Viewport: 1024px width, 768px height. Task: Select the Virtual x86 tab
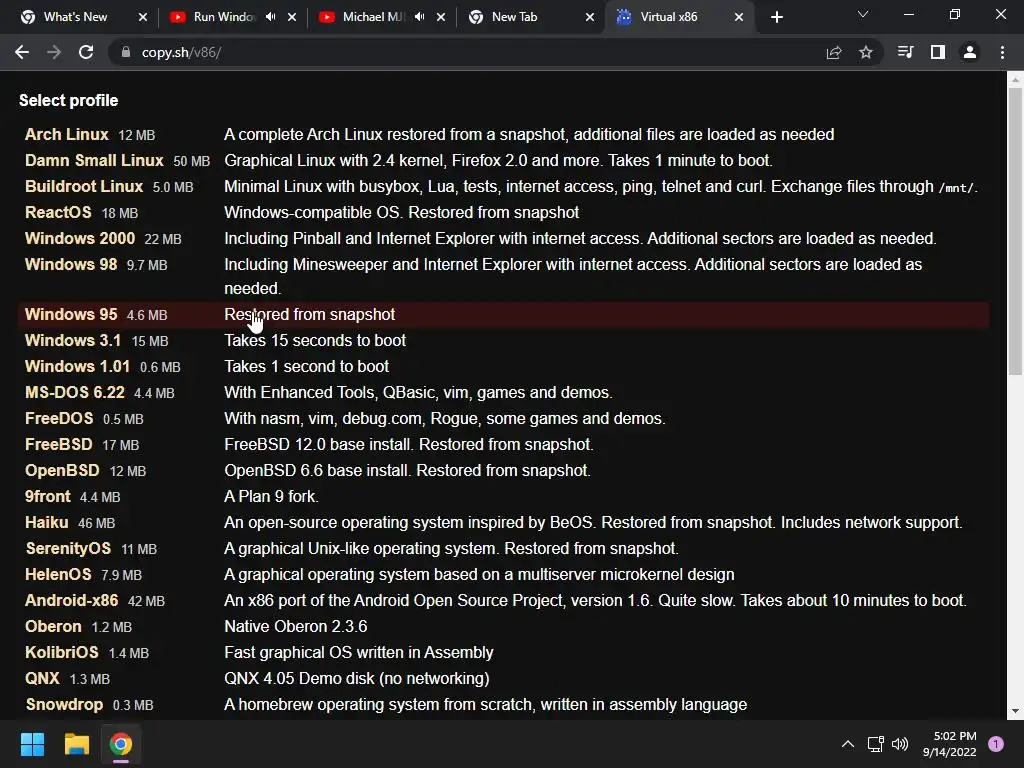click(669, 17)
